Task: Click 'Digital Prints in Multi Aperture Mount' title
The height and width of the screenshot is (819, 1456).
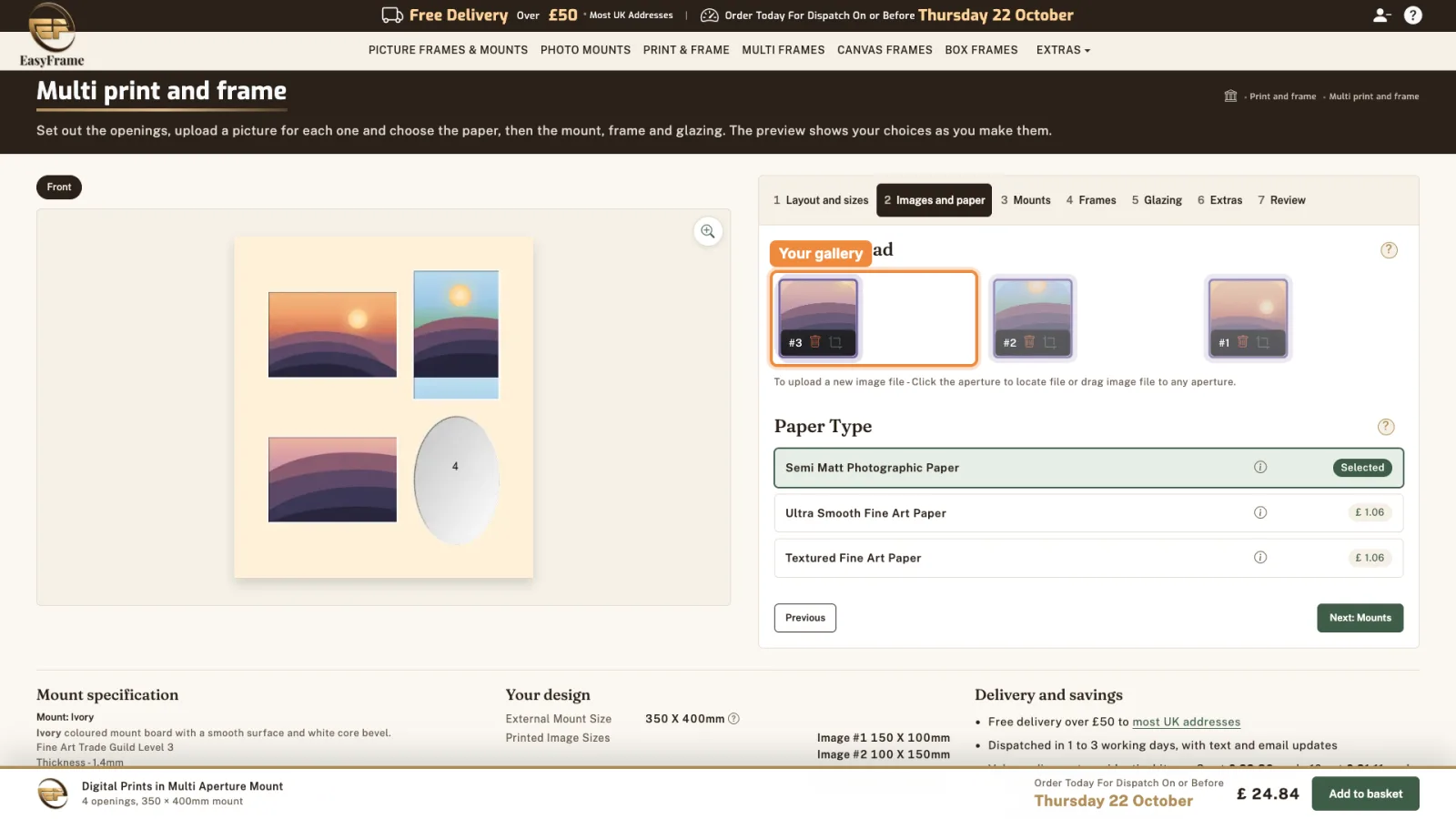Action: 182,786
